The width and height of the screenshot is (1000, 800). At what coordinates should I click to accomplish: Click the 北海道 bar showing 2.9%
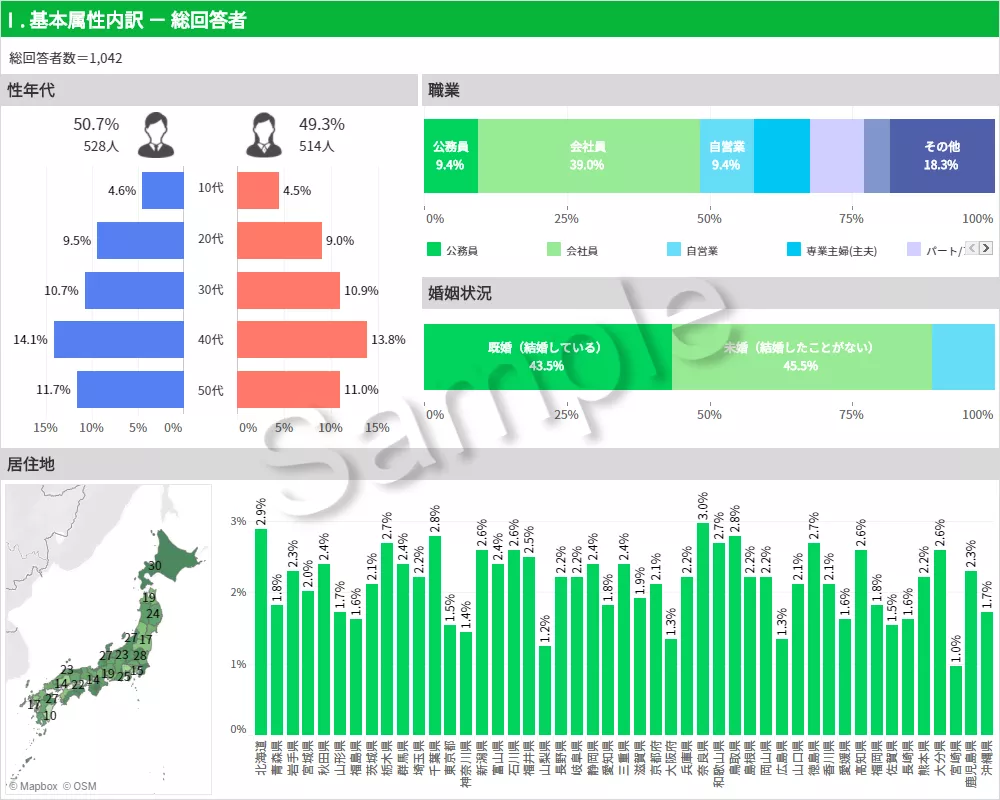click(x=261, y=632)
